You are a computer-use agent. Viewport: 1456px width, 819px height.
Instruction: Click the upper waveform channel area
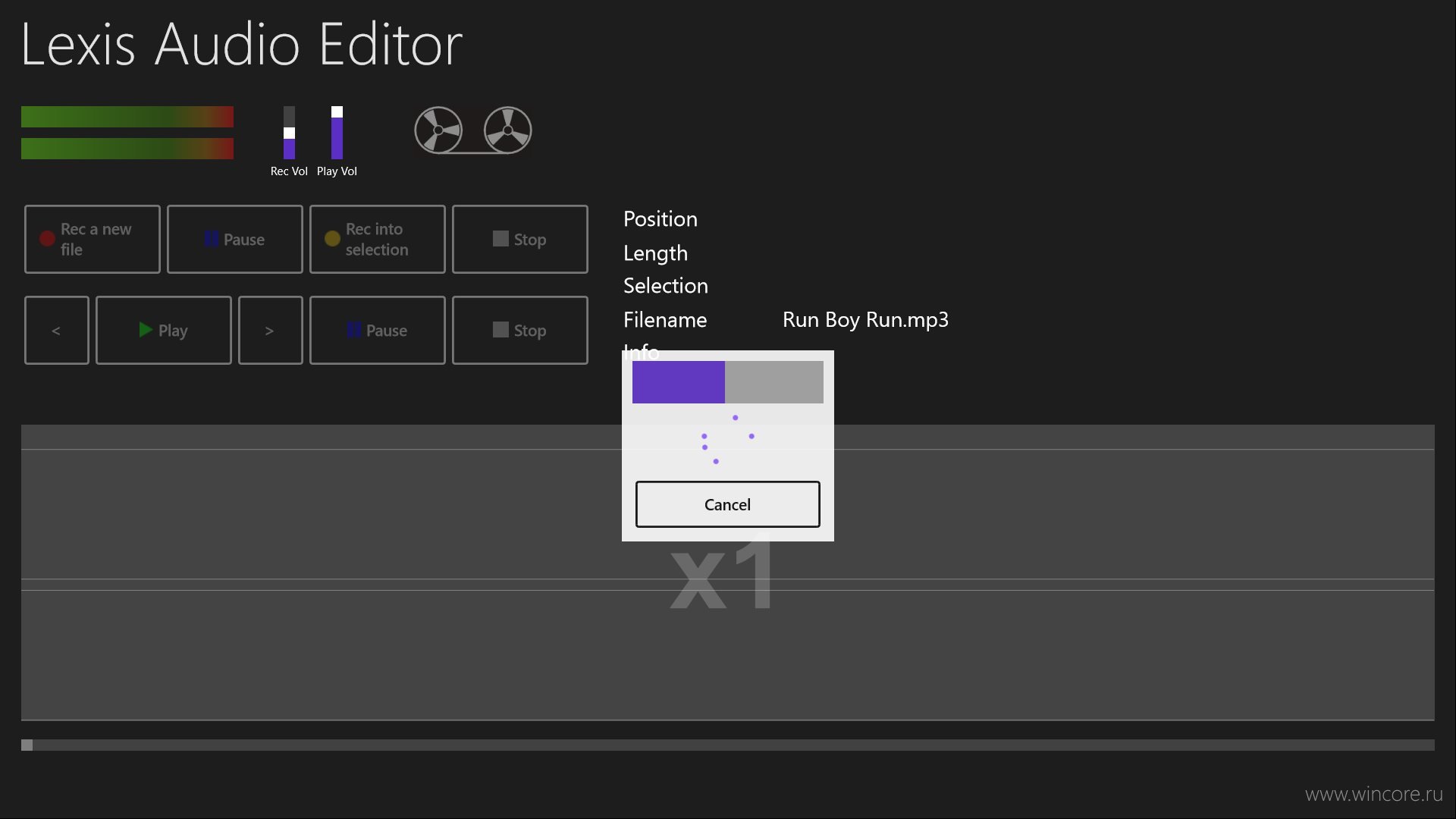coord(728,514)
